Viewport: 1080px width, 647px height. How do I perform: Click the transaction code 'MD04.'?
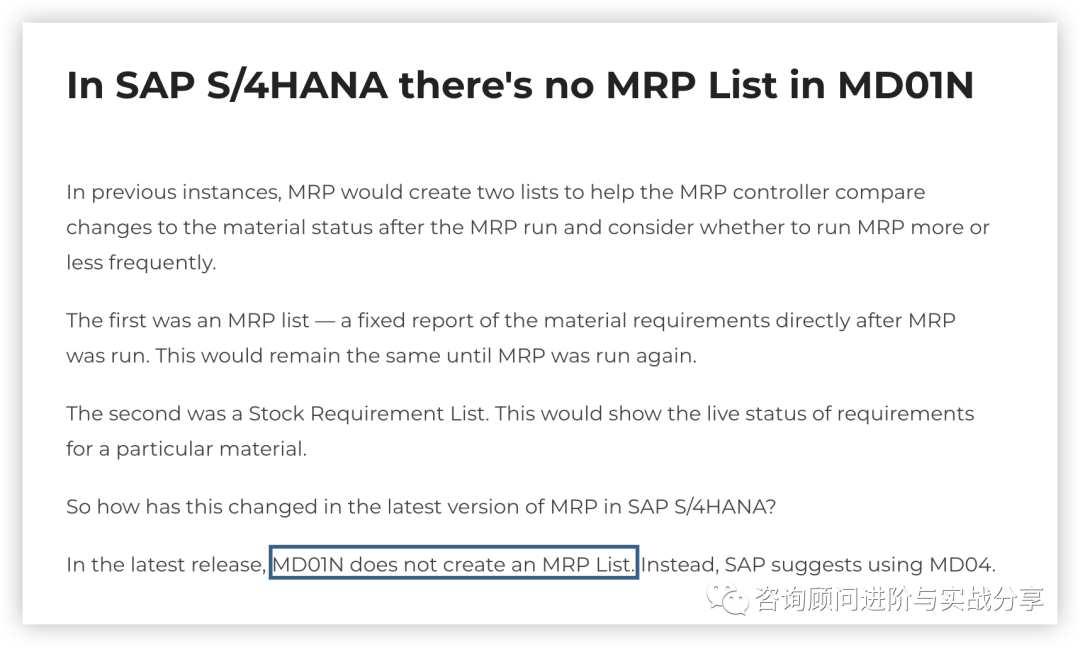click(x=963, y=564)
